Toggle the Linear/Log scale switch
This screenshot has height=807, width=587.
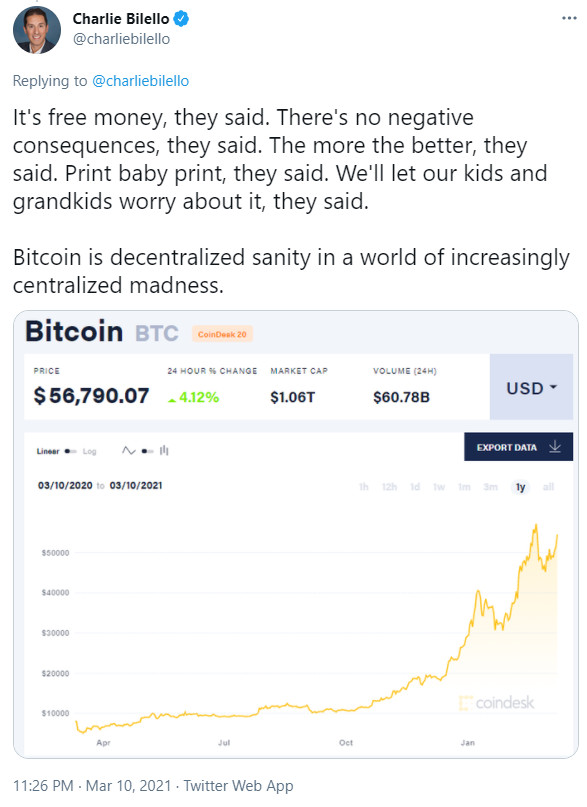coord(70,451)
